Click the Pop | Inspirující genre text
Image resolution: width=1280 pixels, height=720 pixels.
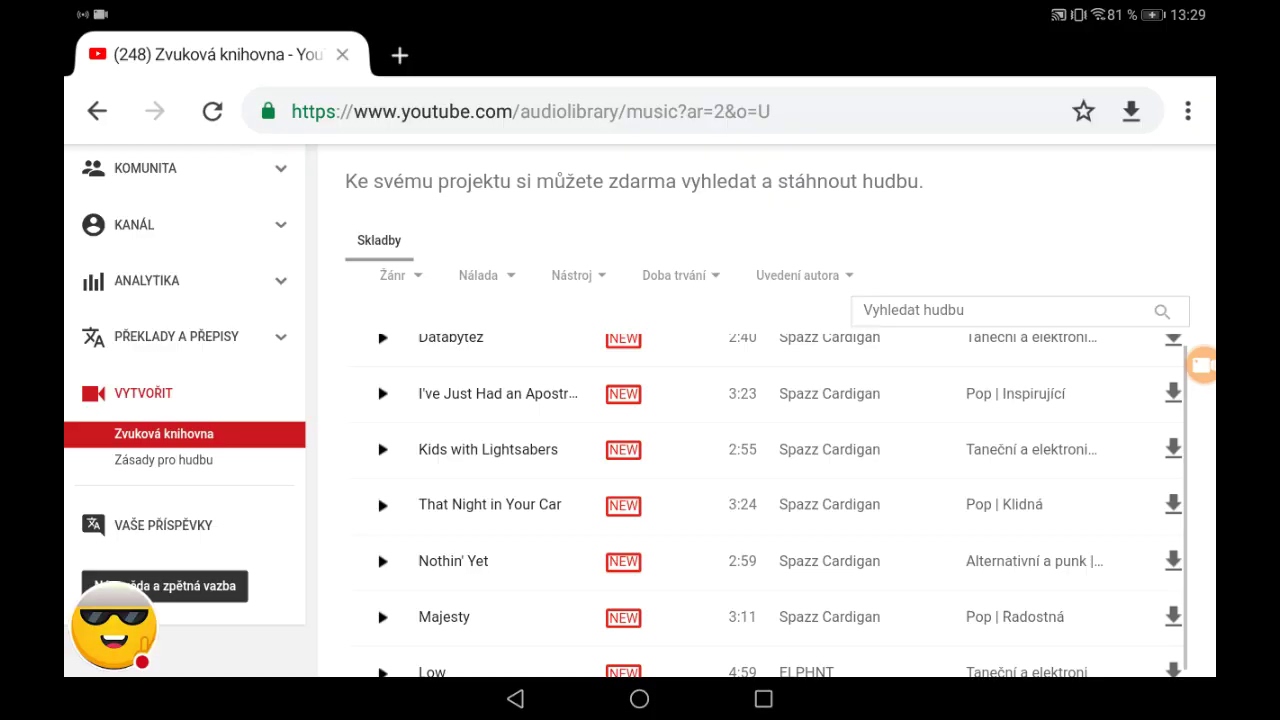pyautogui.click(x=1015, y=394)
